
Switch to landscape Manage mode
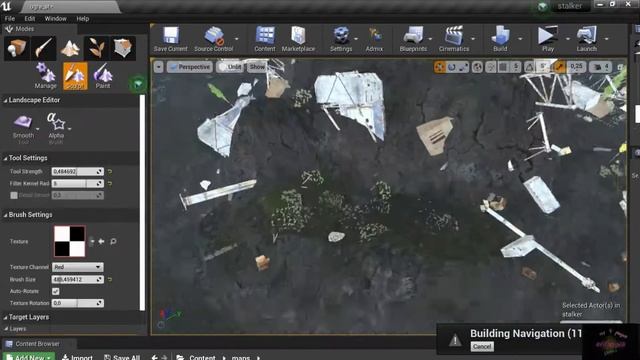(45, 76)
